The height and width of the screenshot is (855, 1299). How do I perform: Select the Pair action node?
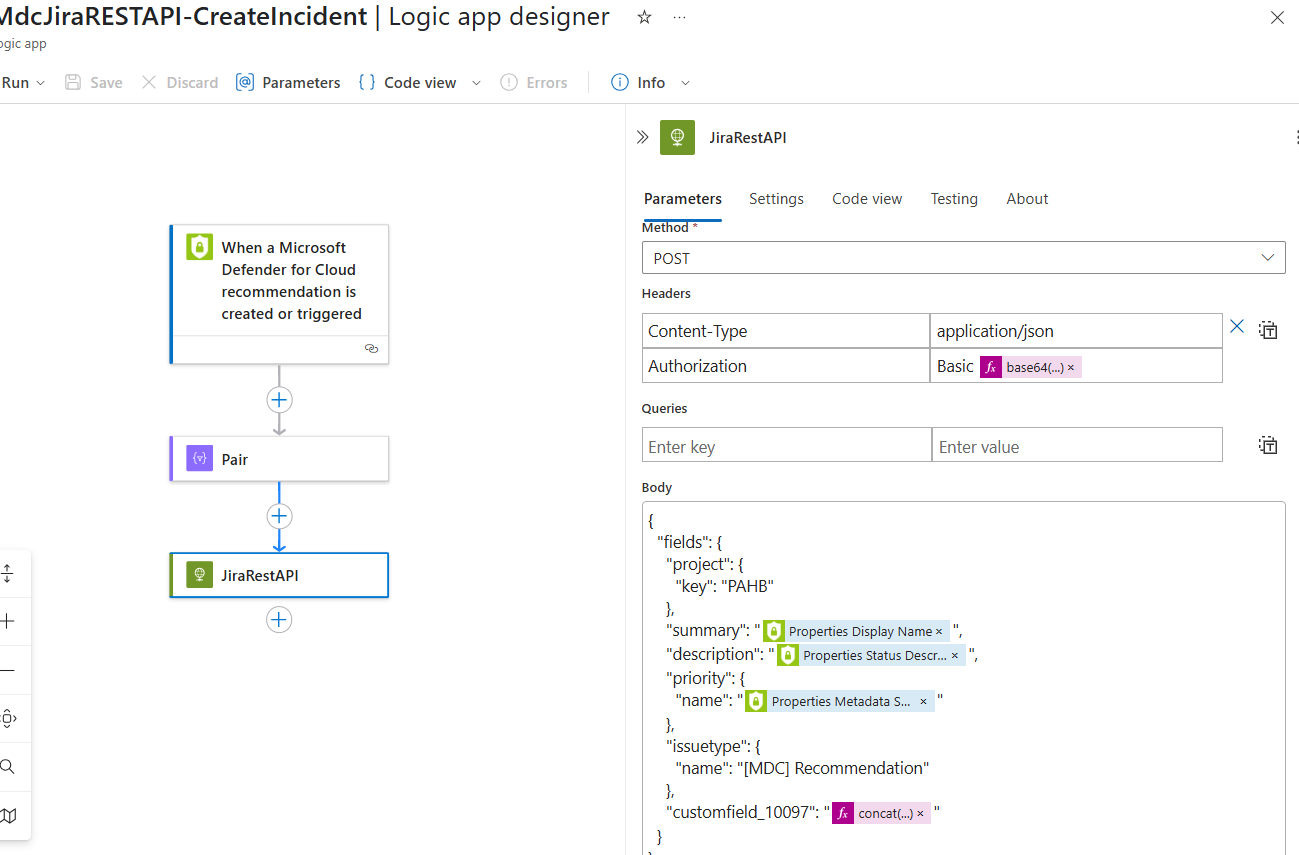click(x=279, y=459)
